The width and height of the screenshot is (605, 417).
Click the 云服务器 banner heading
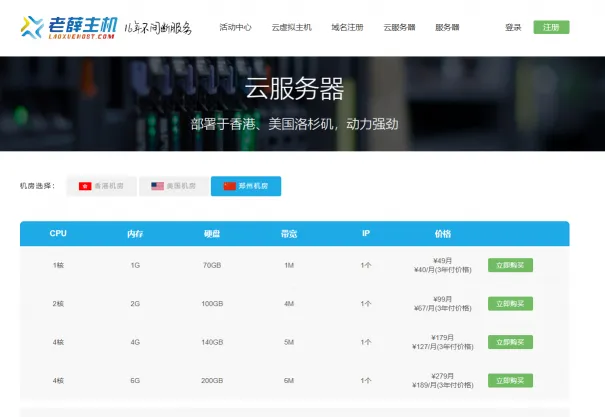coord(294,90)
